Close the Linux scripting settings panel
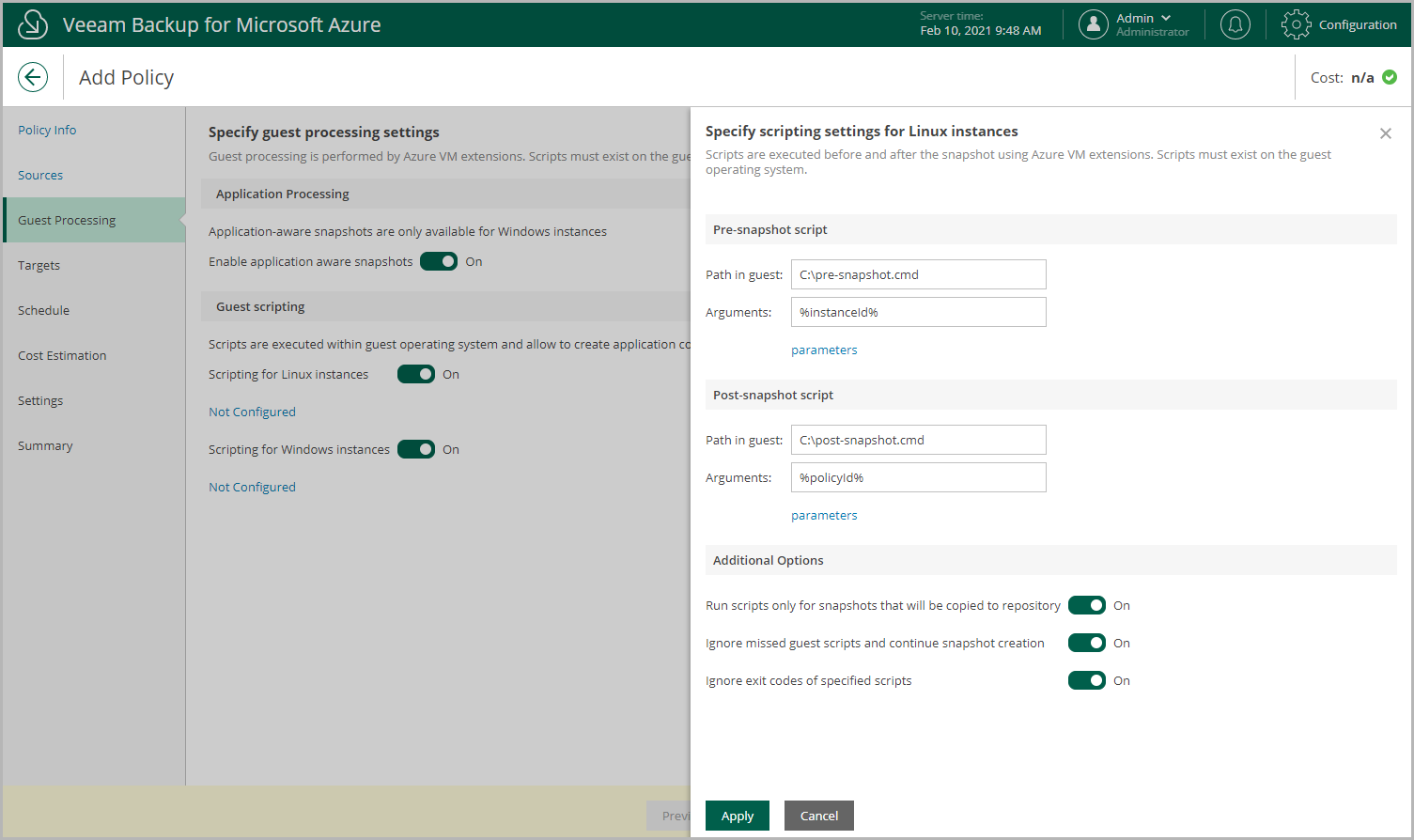1414x840 pixels. point(1386,133)
